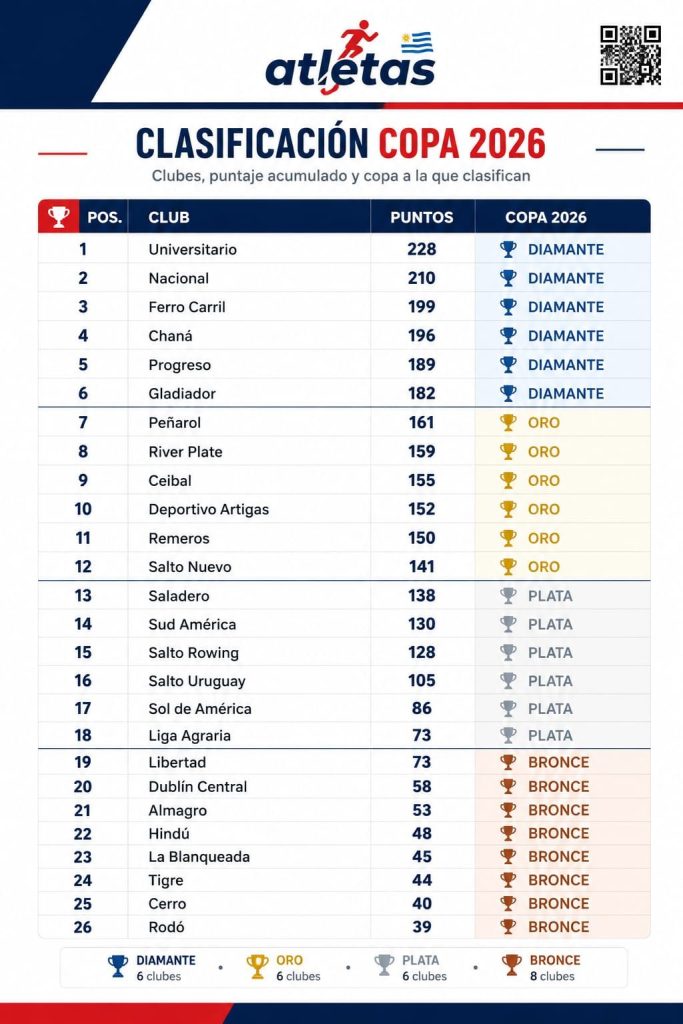This screenshot has height=1024, width=683.
Task: Click the QR code in the header
Action: click(630, 56)
